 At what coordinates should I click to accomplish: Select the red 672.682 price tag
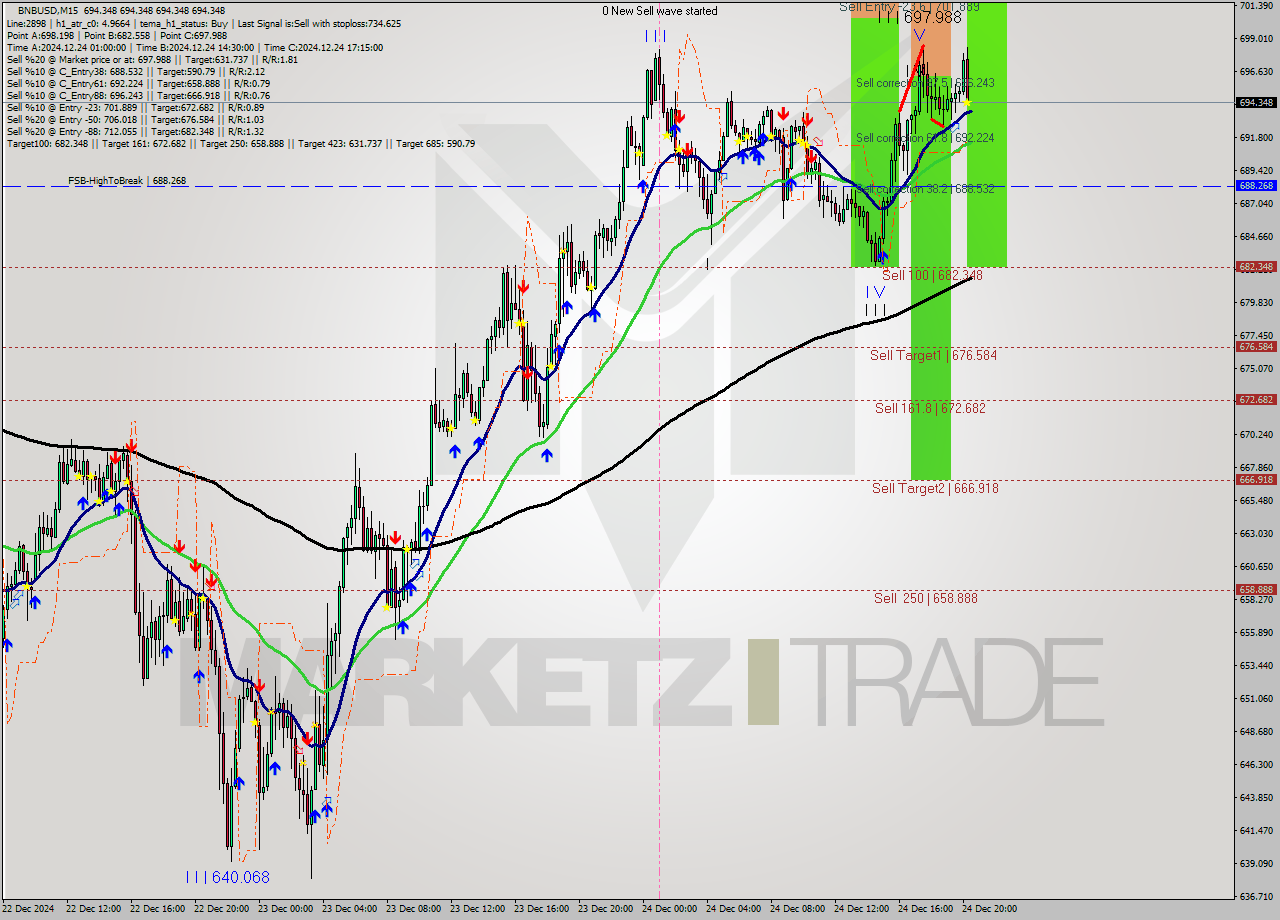click(1256, 400)
